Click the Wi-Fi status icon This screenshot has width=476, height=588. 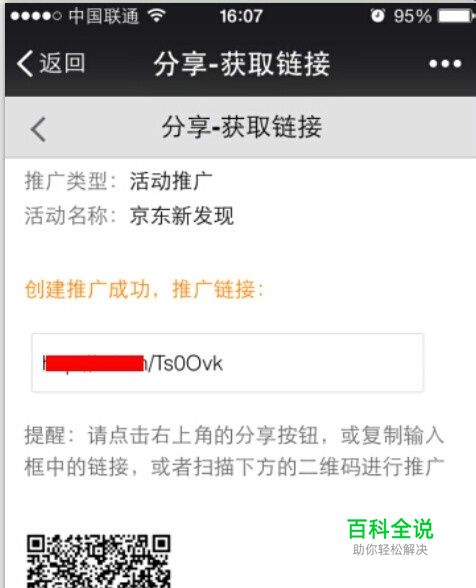[156, 15]
